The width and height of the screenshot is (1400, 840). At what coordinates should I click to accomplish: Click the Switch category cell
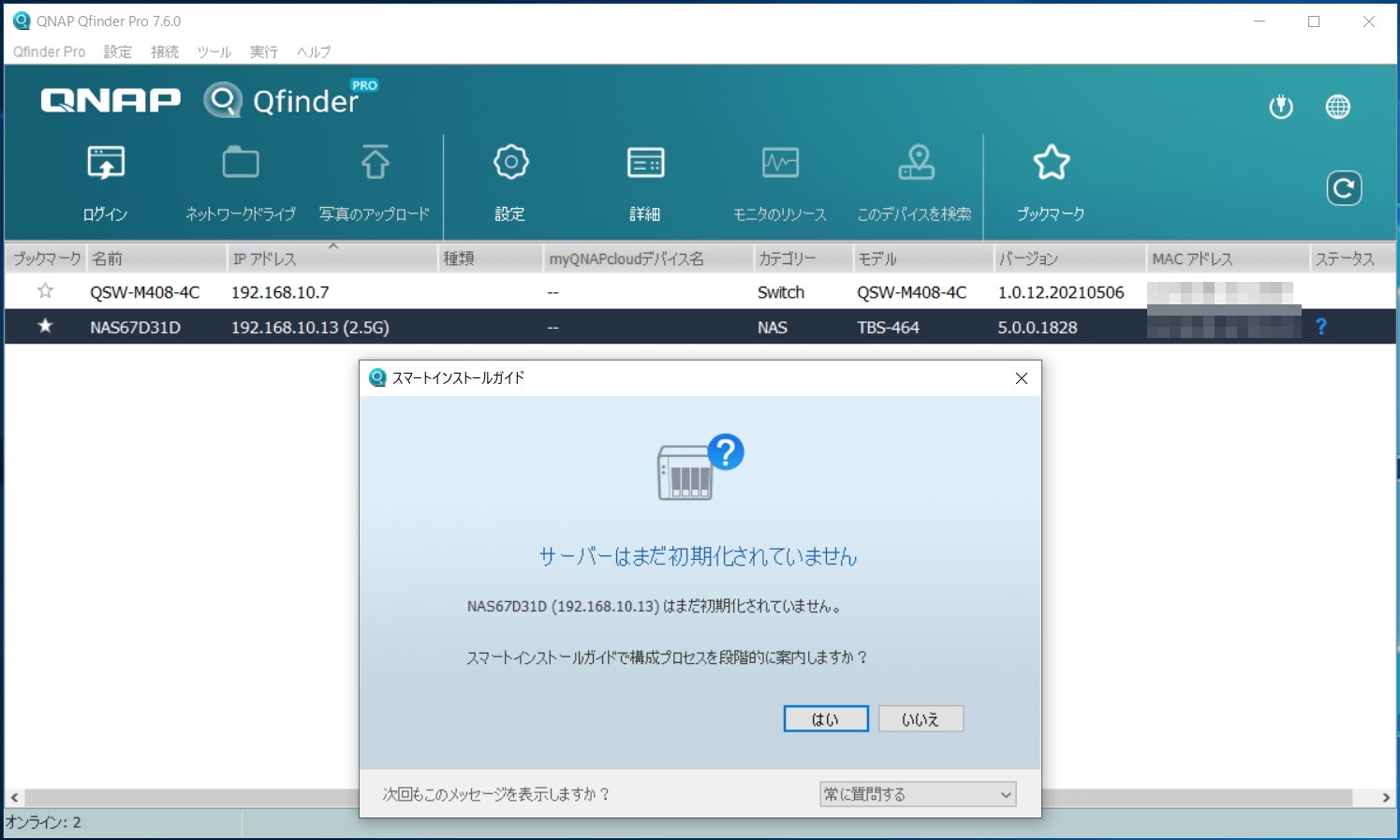(781, 292)
